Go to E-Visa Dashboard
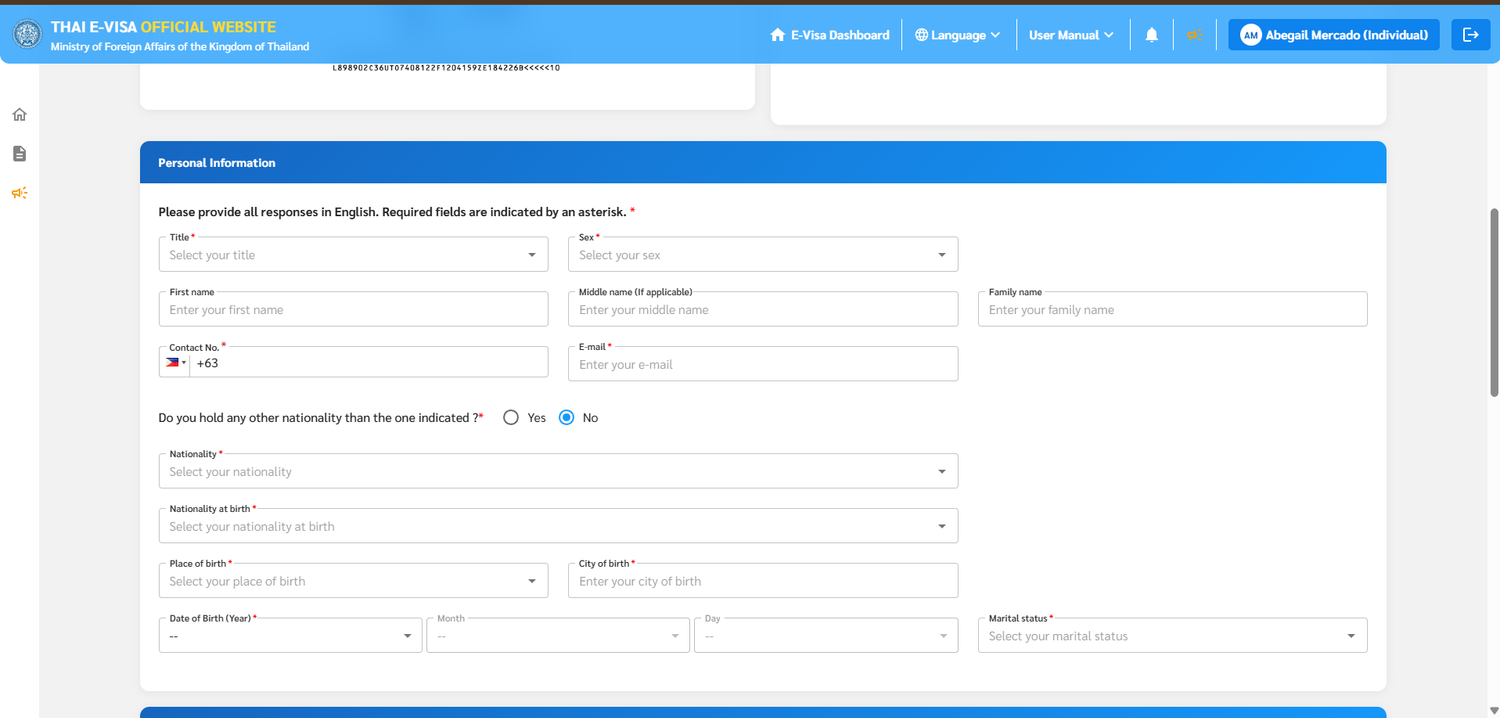The image size is (1500, 718). pyautogui.click(x=829, y=35)
